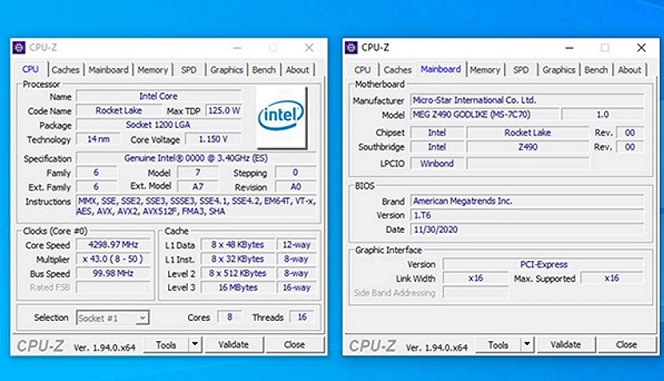Open Bench tab in right window

(x=596, y=70)
